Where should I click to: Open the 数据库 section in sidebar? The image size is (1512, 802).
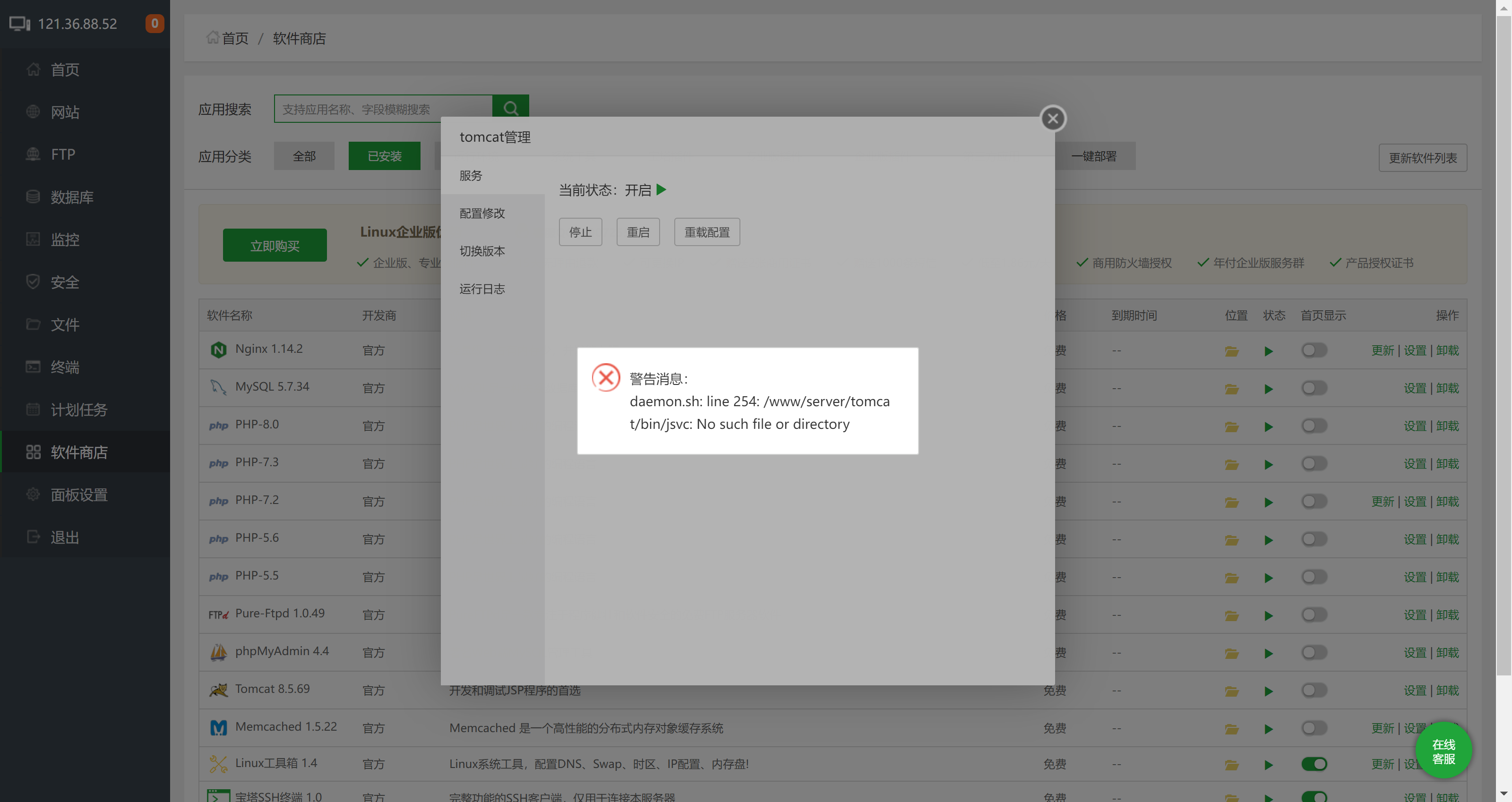pyautogui.click(x=72, y=196)
